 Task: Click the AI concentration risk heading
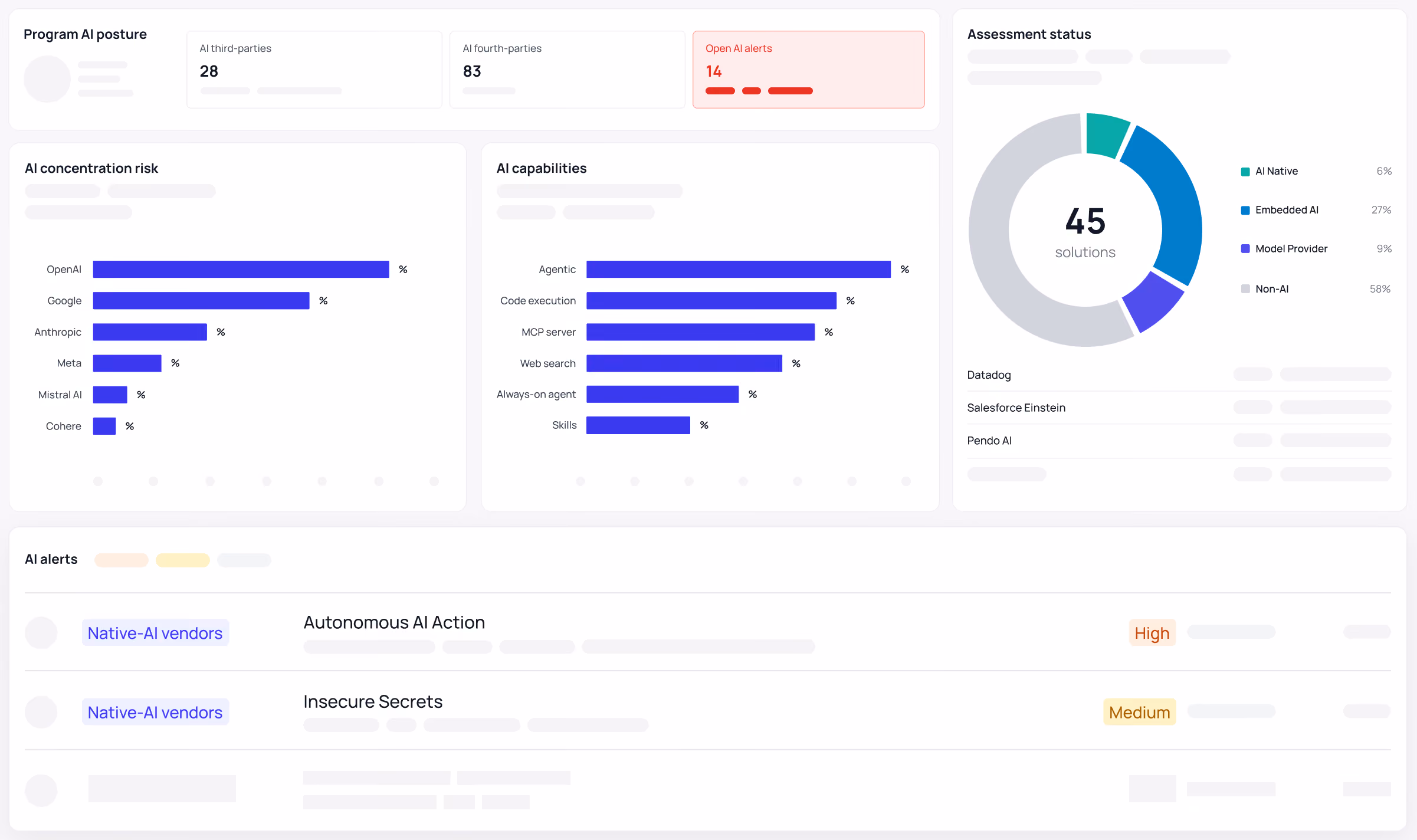pyautogui.click(x=91, y=169)
